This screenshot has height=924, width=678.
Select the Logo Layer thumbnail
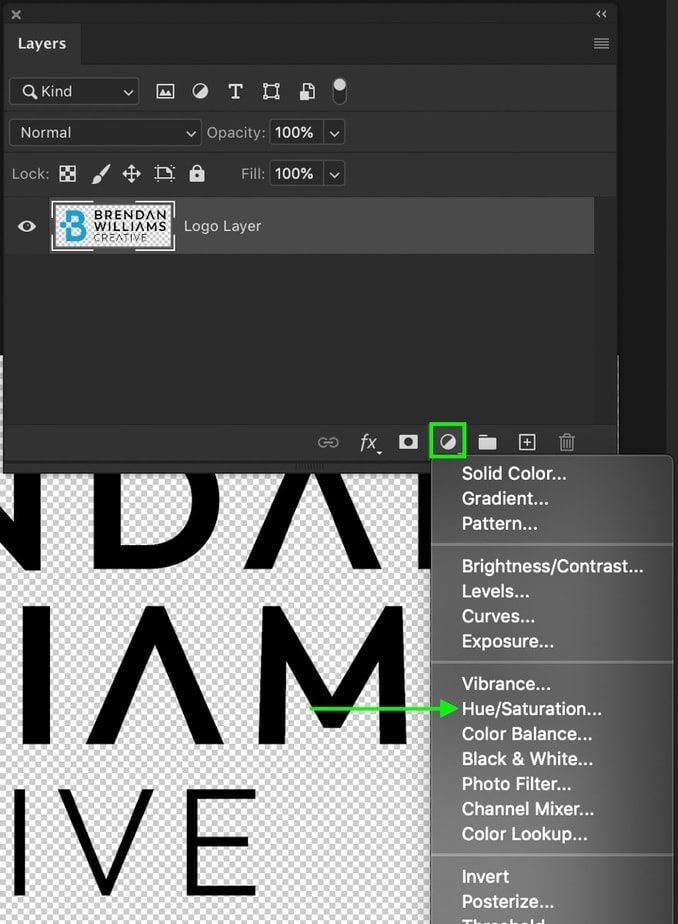tap(113, 226)
